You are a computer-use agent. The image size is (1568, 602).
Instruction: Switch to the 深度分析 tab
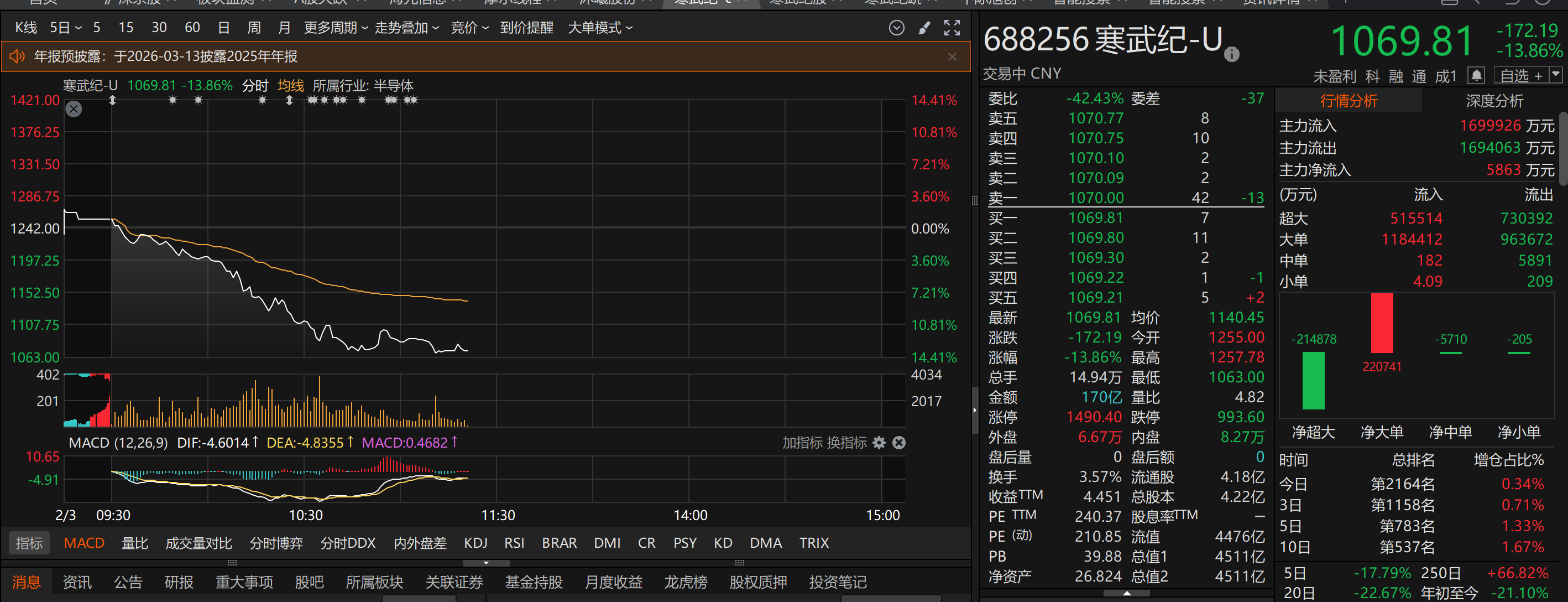pyautogui.click(x=1494, y=101)
